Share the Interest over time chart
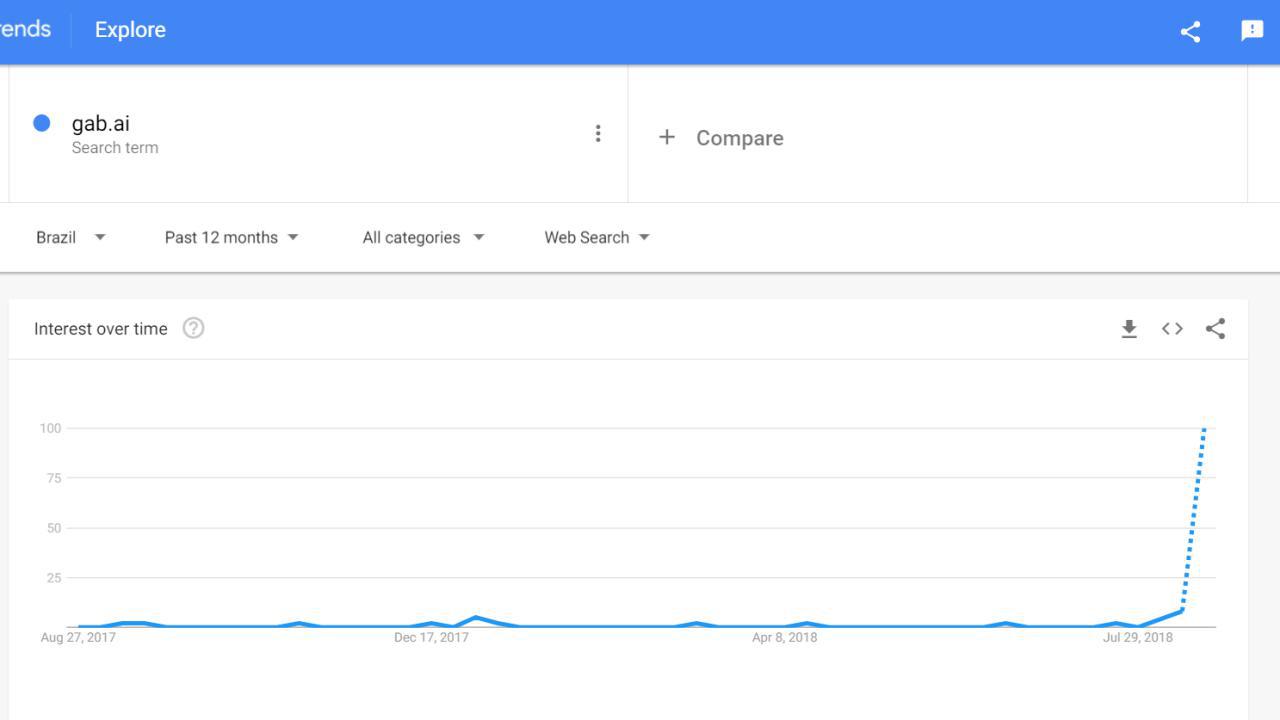The image size is (1280, 720). [x=1215, y=329]
